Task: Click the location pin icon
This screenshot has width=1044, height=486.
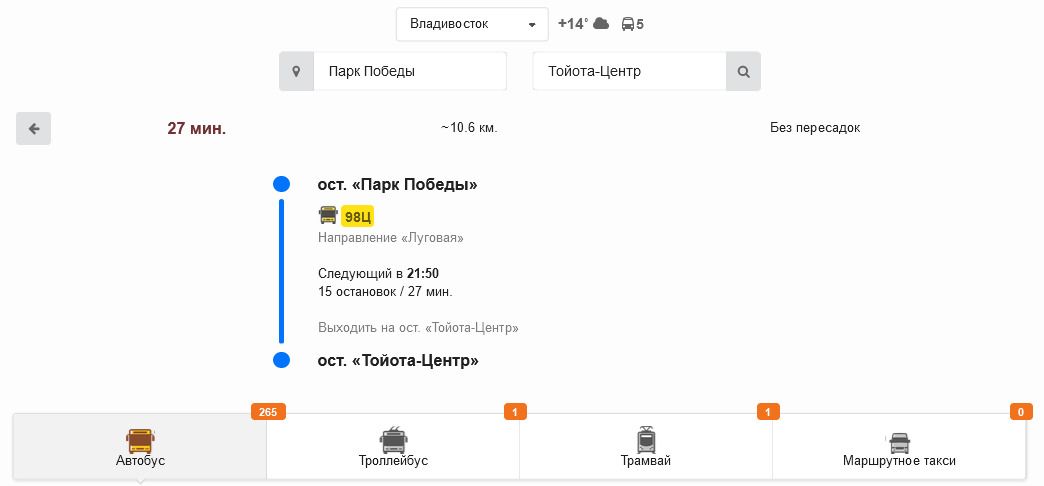Action: (x=296, y=72)
